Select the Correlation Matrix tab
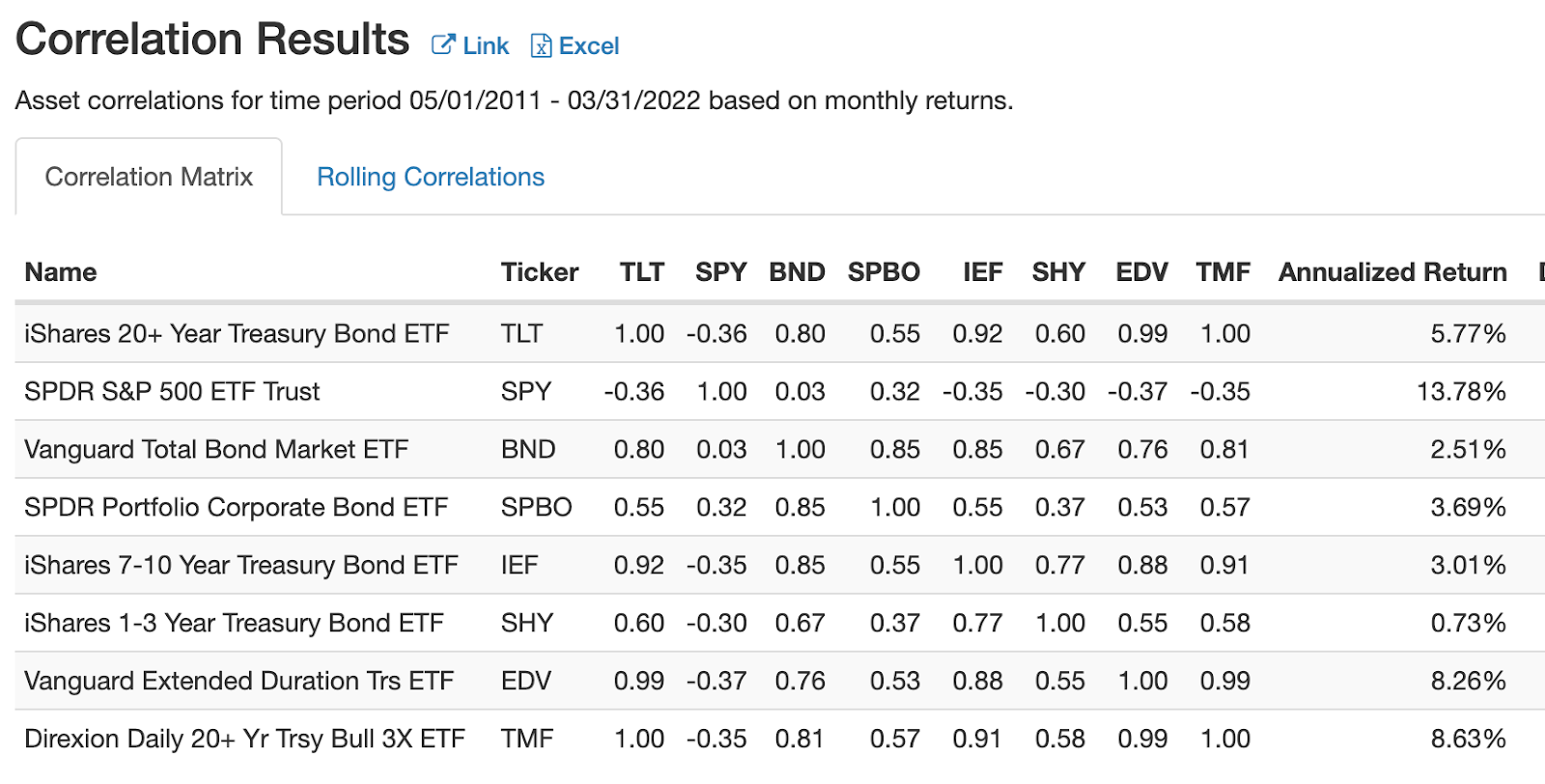 (149, 178)
